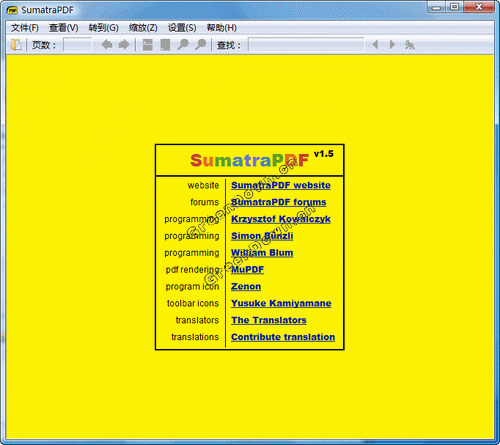Open the 查看(V) menu

[x=64, y=28]
